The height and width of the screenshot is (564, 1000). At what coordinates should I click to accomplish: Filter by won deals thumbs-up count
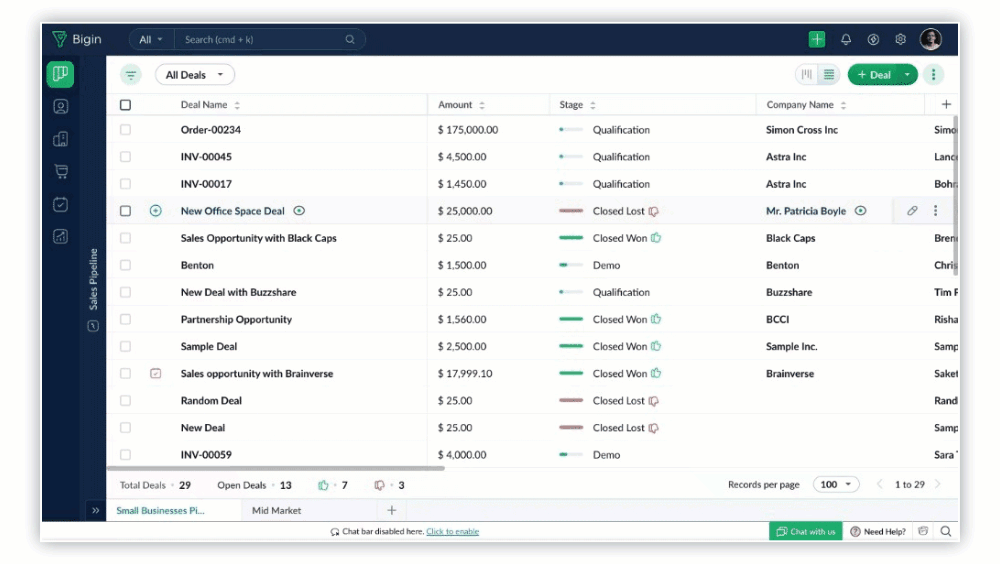click(x=332, y=485)
